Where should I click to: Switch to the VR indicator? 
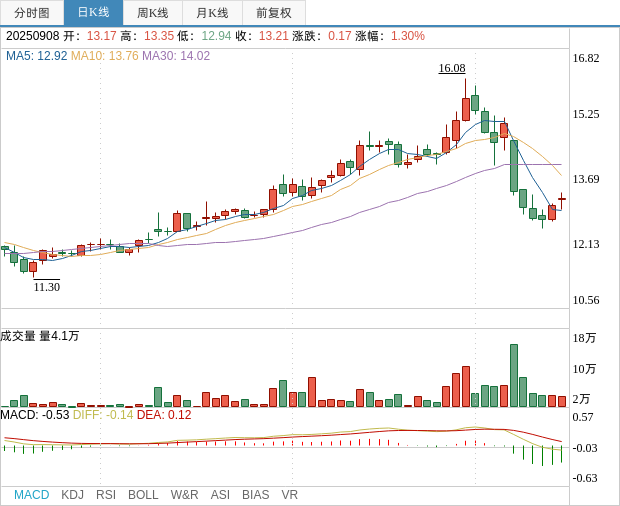click(289, 495)
